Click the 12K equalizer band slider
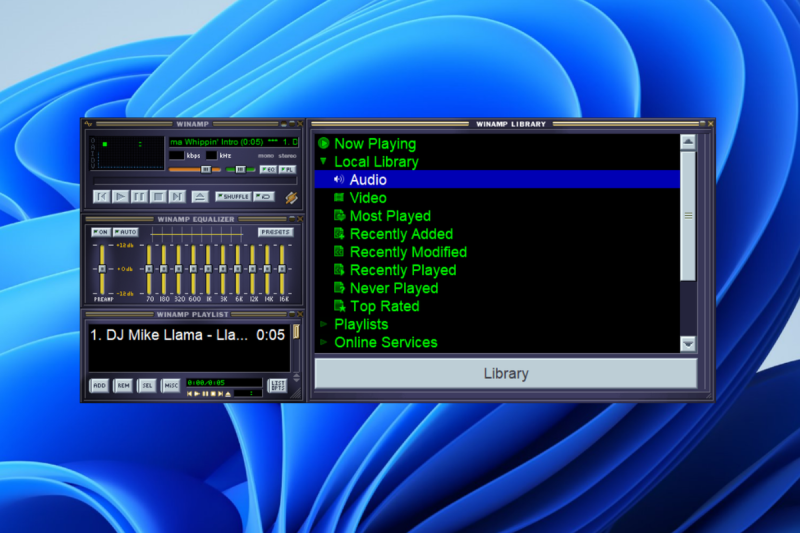Screen dimensions: 800x533 [253, 269]
